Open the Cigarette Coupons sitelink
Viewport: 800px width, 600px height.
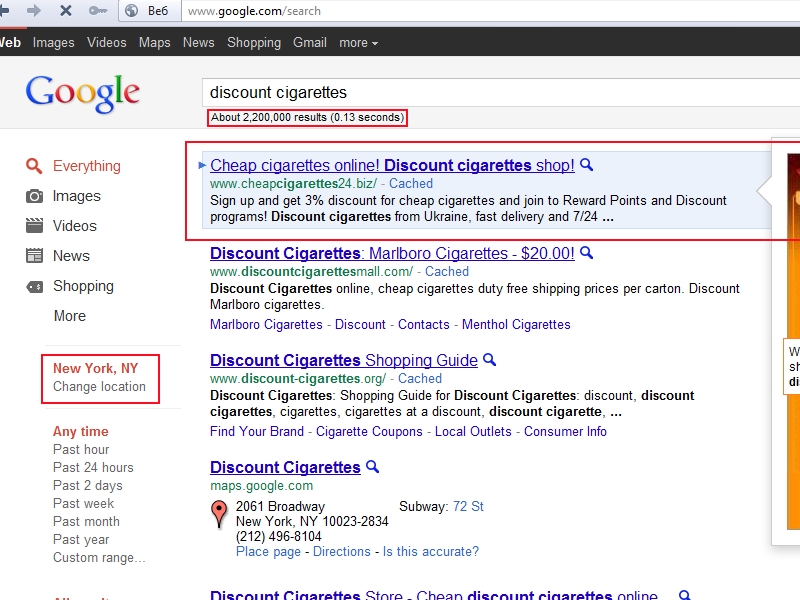coord(369,432)
